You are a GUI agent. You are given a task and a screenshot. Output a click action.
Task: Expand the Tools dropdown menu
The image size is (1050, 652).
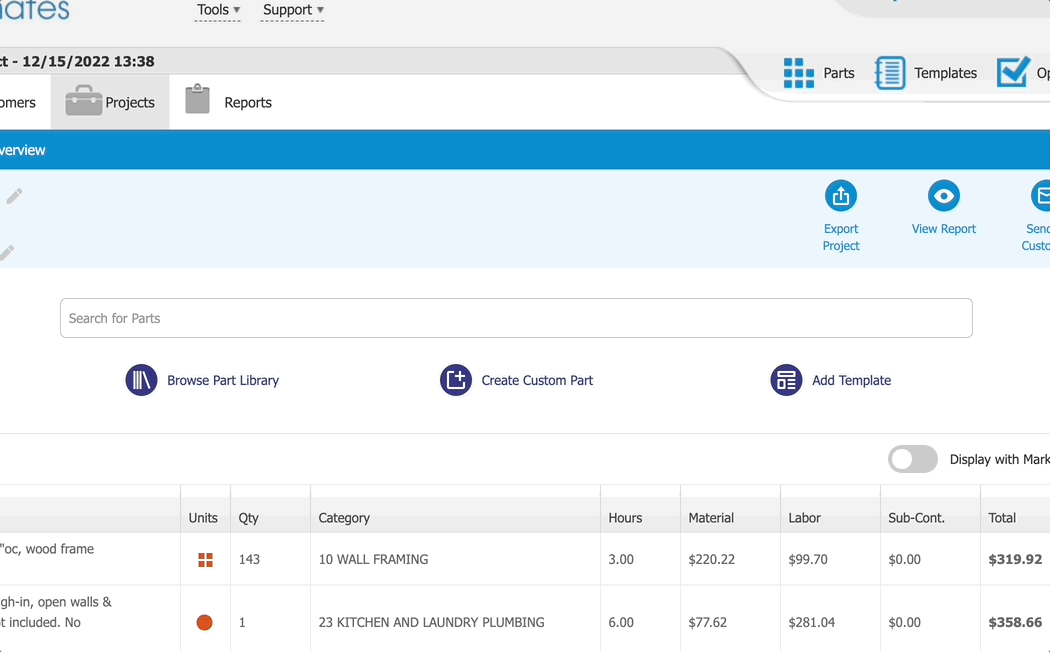(218, 10)
